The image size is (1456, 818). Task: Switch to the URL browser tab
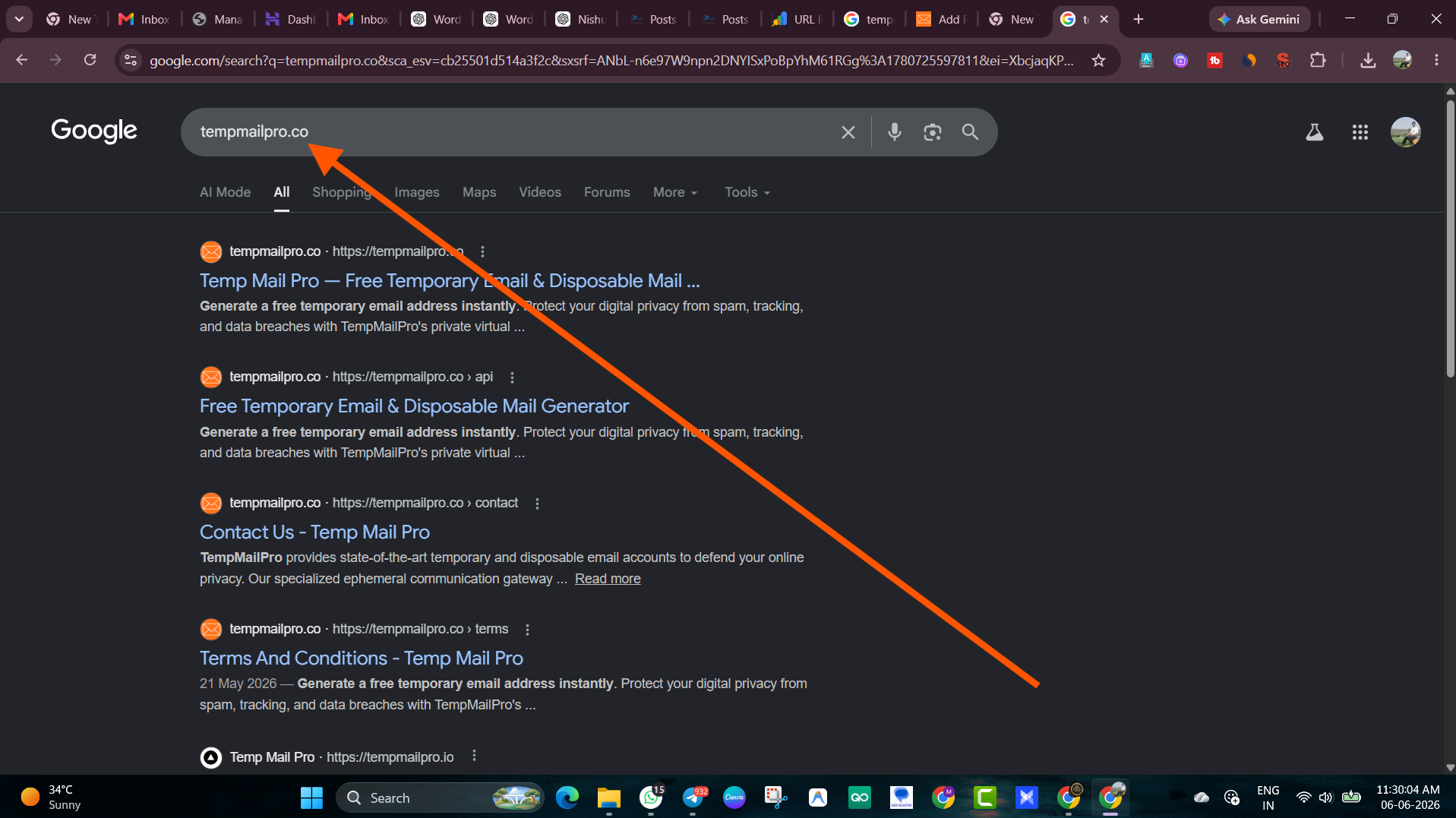(x=796, y=19)
